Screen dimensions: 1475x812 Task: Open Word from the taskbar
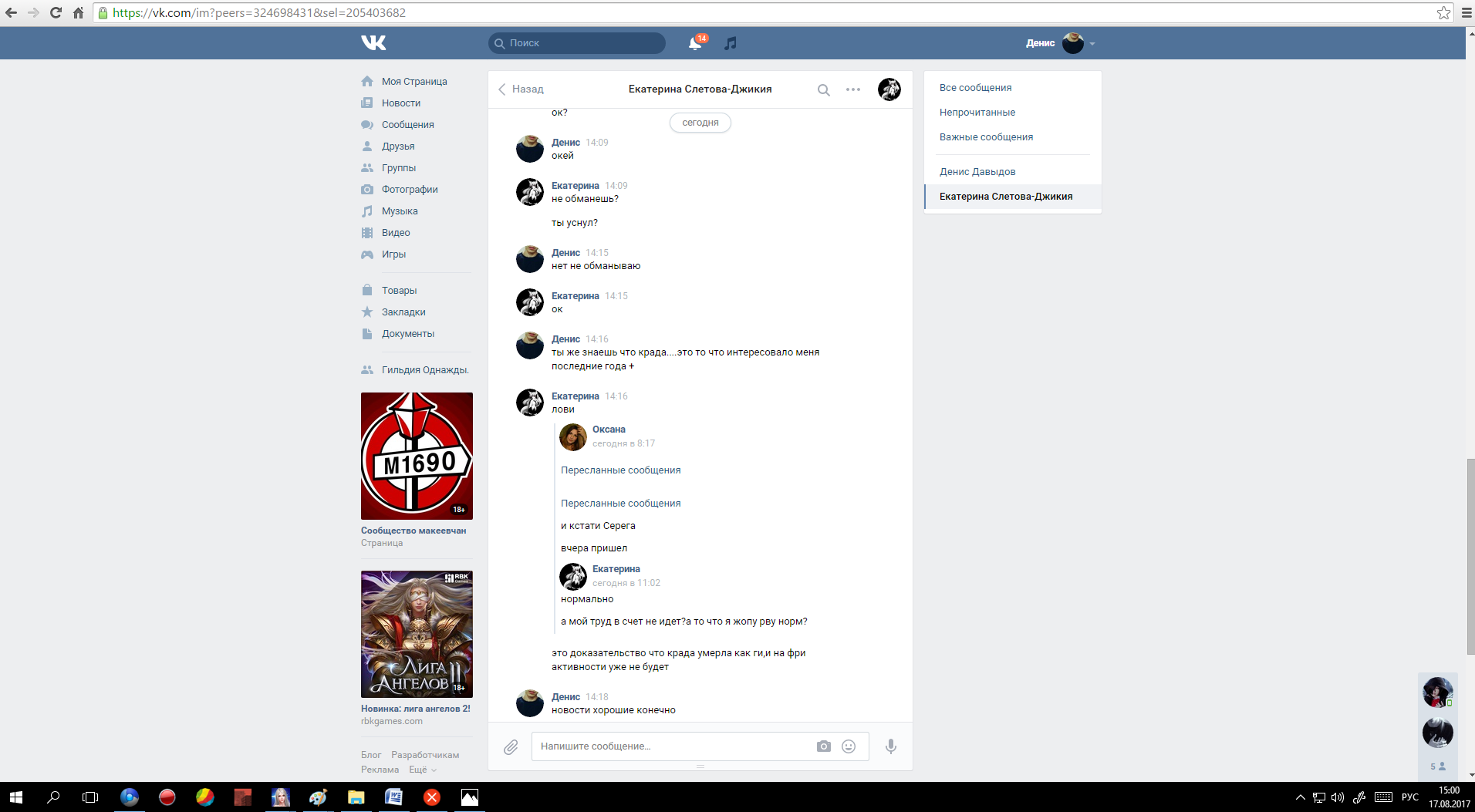pyautogui.click(x=393, y=797)
